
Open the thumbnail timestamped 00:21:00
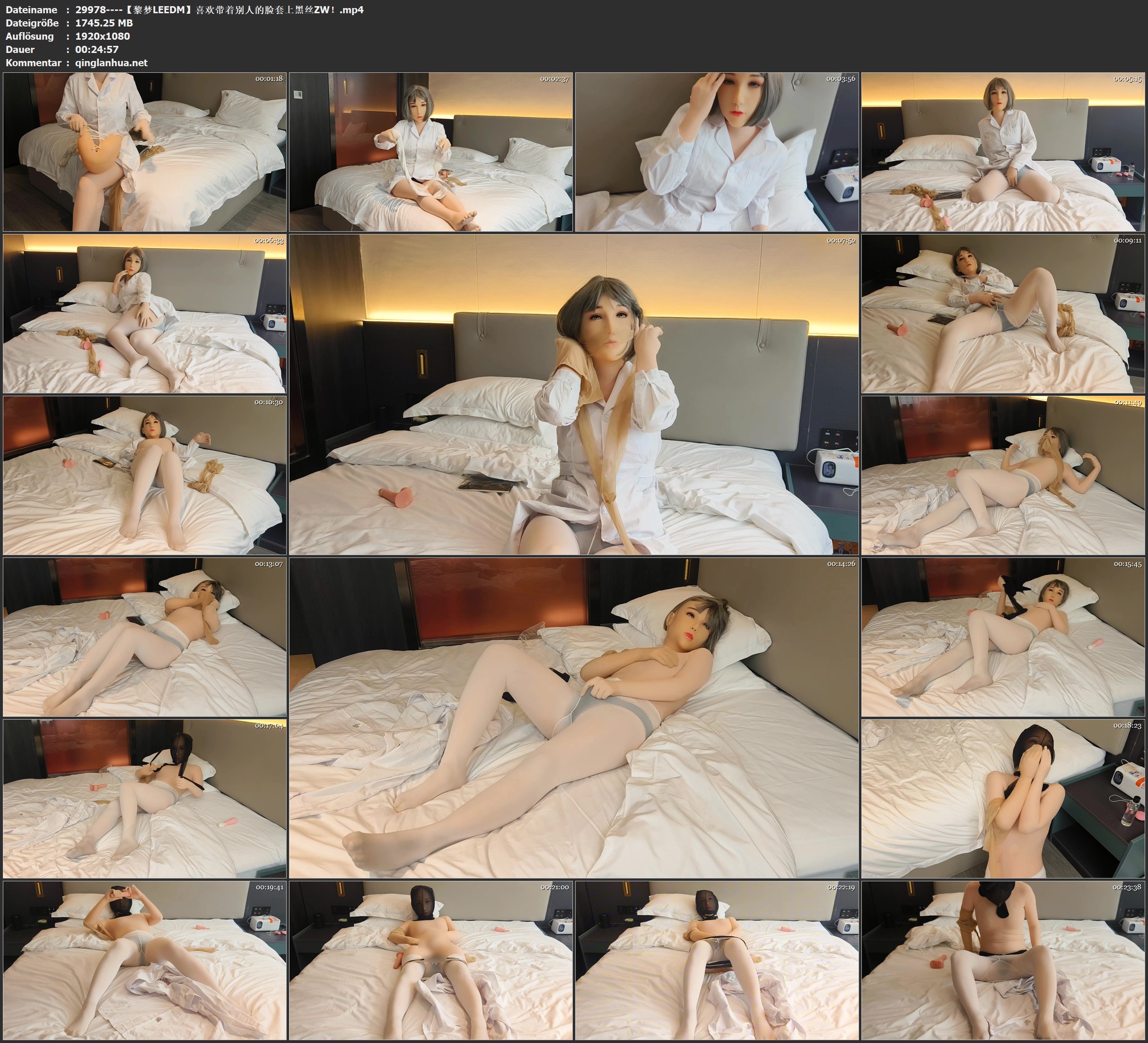tap(430, 960)
